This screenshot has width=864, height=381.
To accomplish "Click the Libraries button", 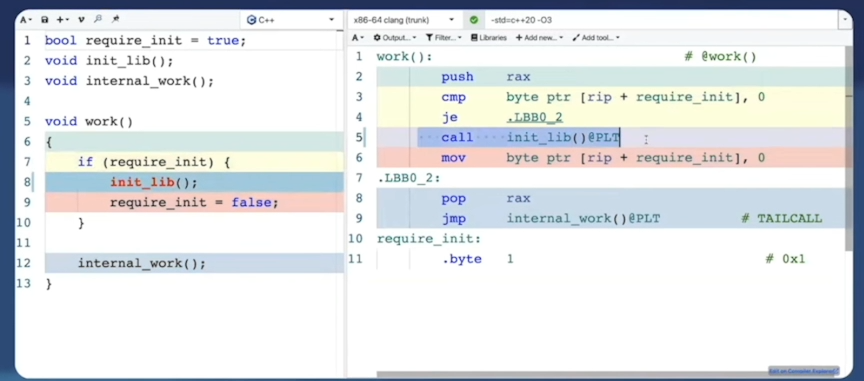I will (x=489, y=37).
